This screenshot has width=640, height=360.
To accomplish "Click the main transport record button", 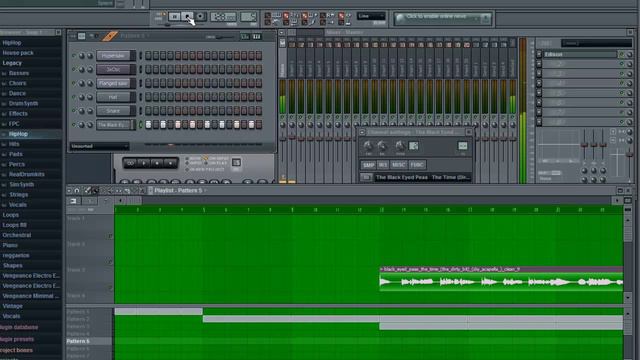I will (200, 16).
